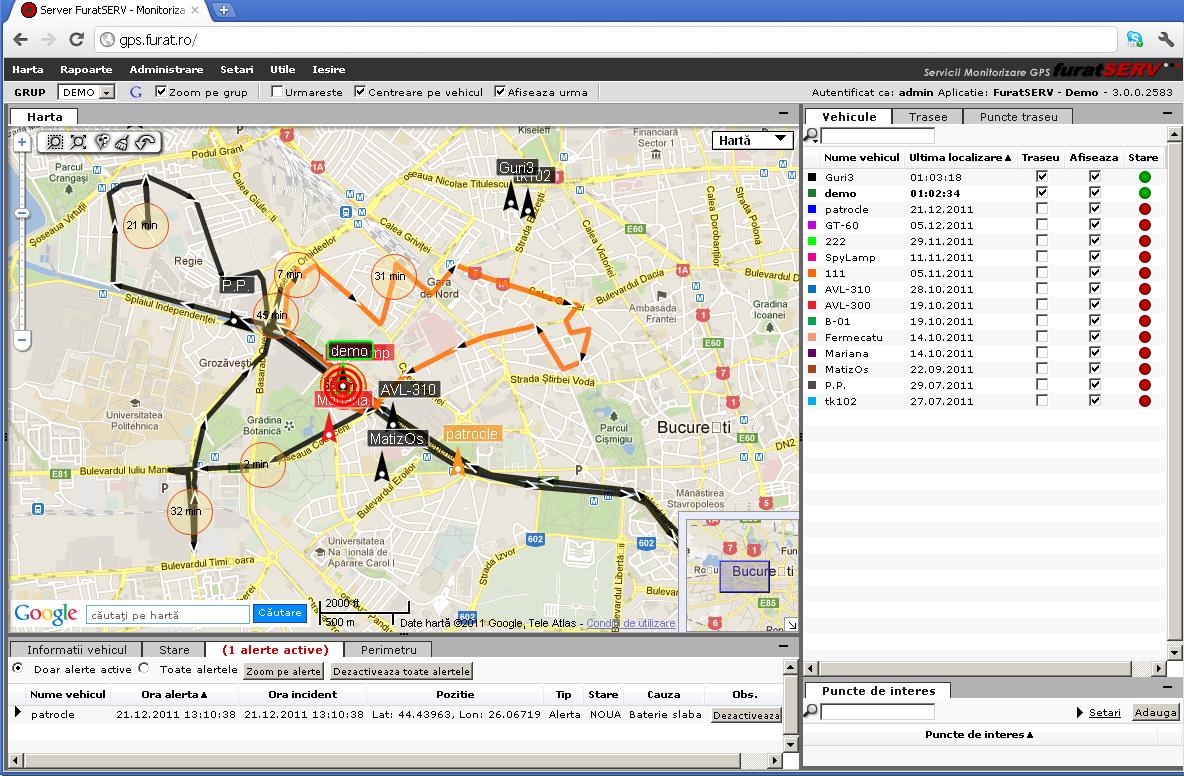Click the black color swatch for Guri3
1184x776 pixels.
pos(812,177)
